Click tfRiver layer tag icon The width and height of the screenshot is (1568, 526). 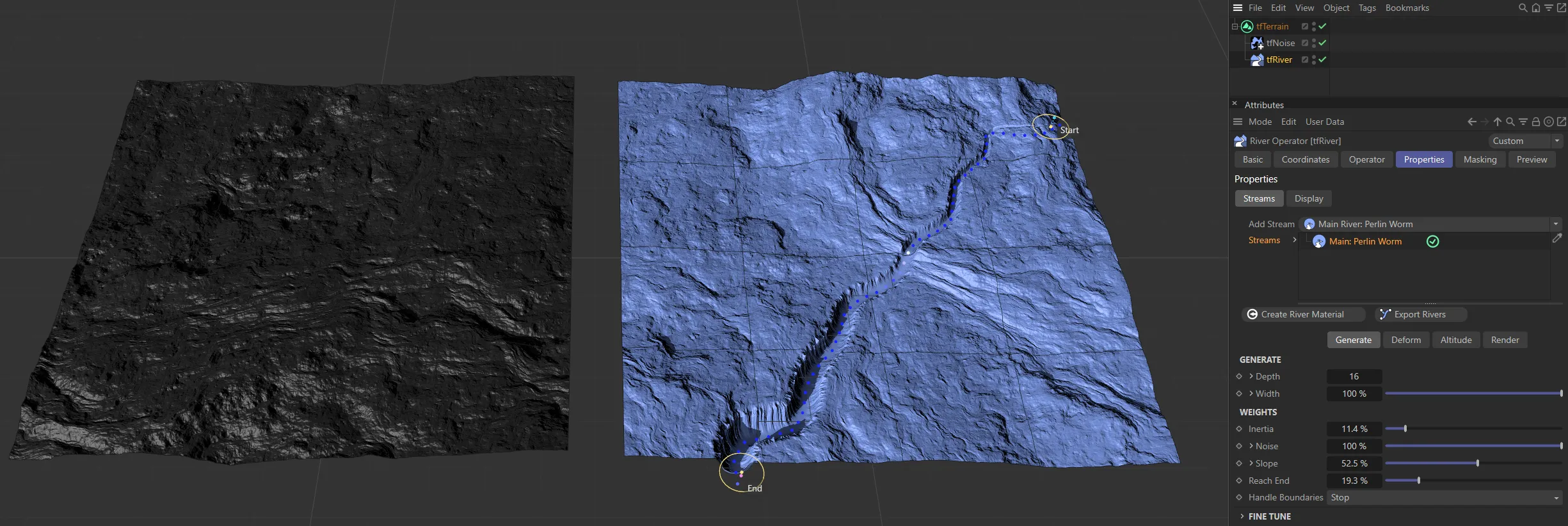coord(1304,60)
